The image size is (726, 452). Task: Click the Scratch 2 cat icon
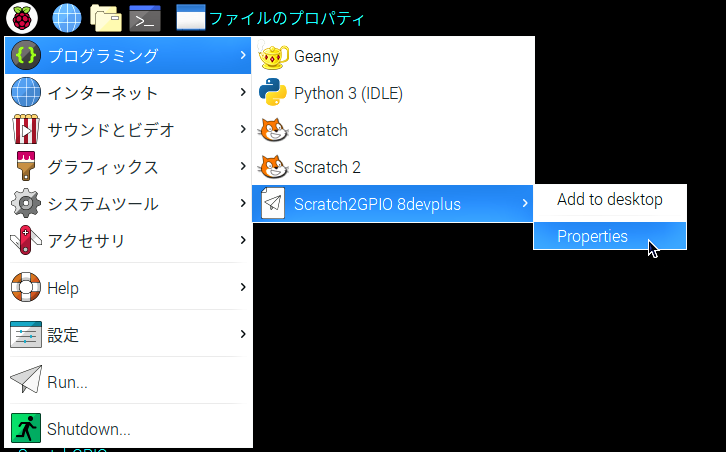[273, 167]
